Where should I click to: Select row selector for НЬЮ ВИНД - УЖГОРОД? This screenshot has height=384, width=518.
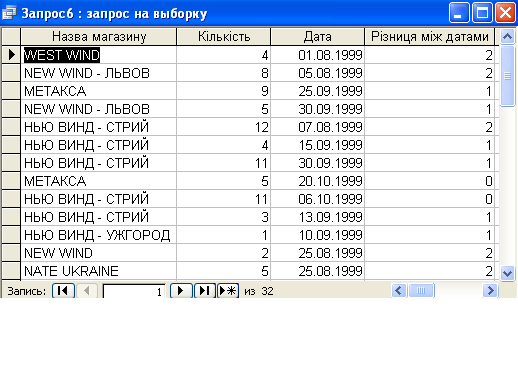pos(11,235)
